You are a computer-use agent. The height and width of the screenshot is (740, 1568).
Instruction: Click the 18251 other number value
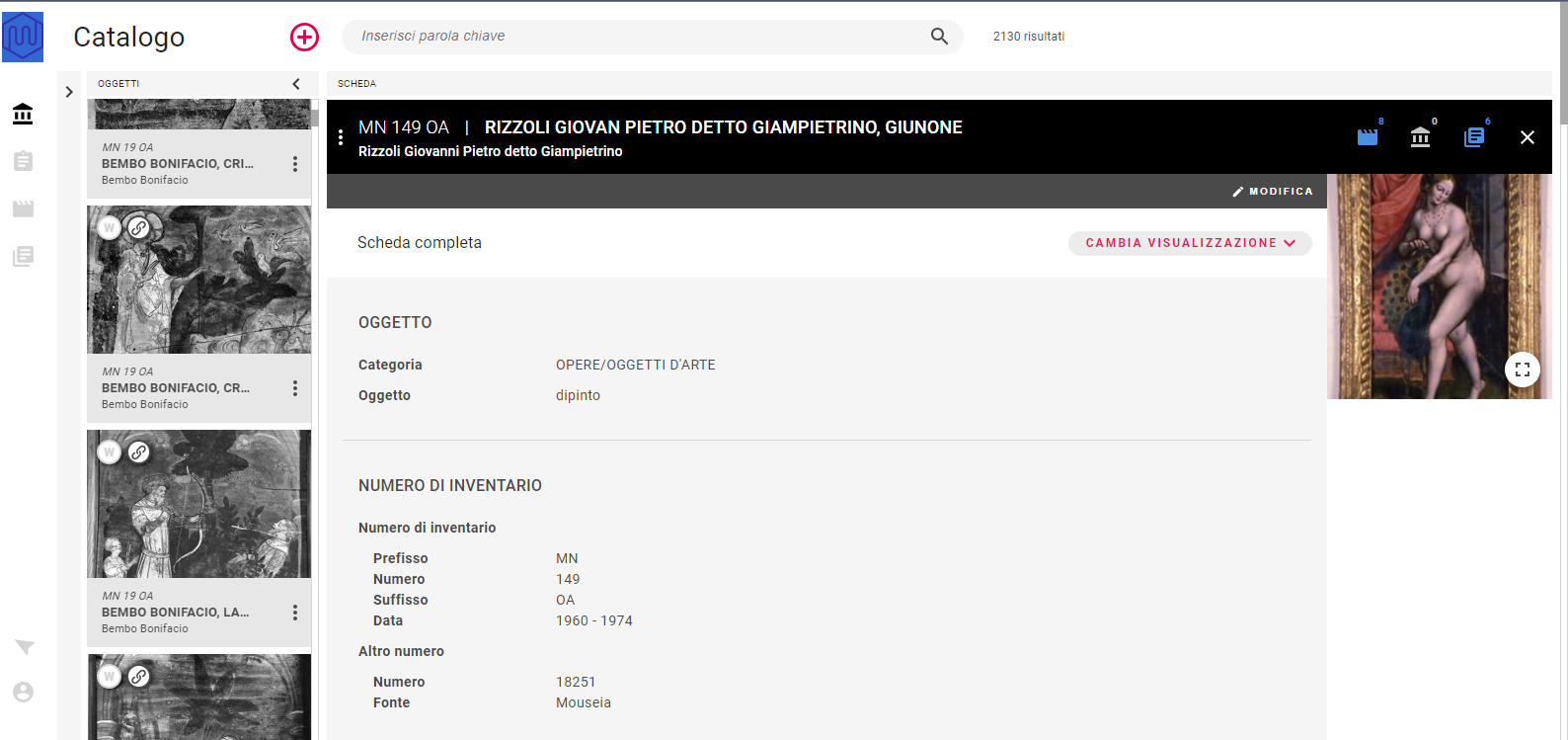click(576, 682)
